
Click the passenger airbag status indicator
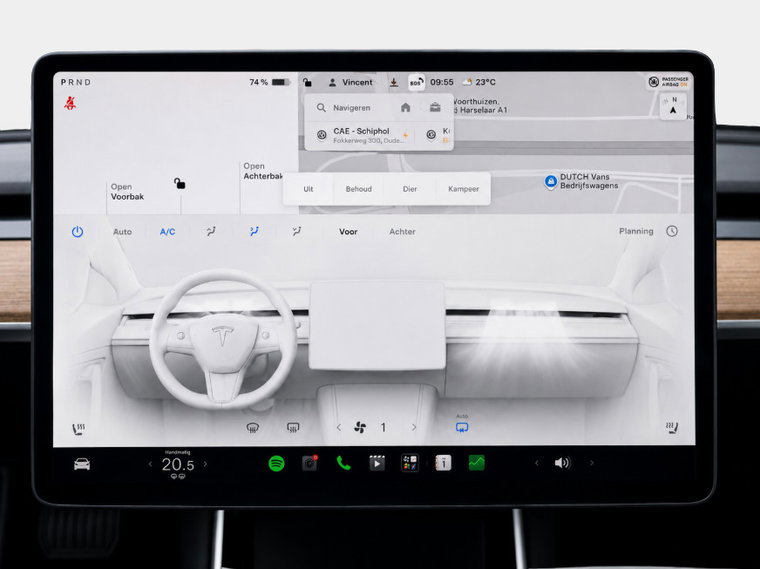point(668,82)
